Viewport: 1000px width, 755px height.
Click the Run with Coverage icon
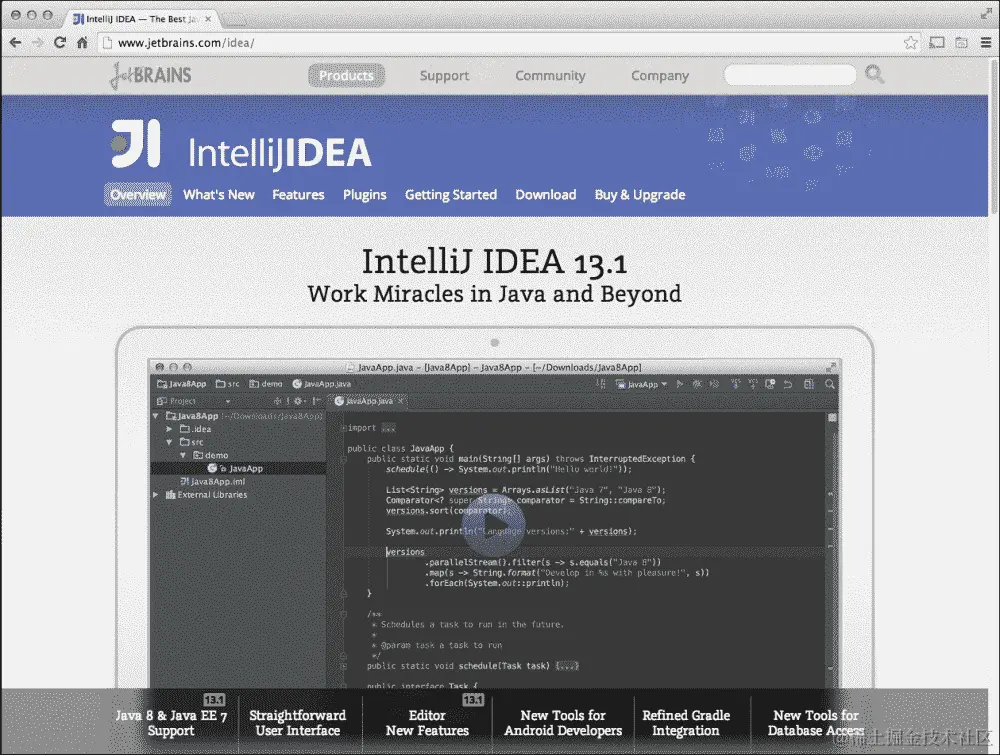tap(712, 384)
